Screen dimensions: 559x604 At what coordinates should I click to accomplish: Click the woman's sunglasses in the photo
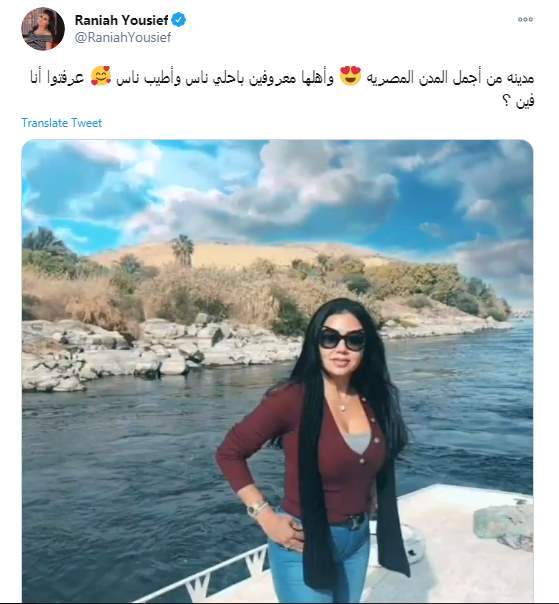point(342,339)
